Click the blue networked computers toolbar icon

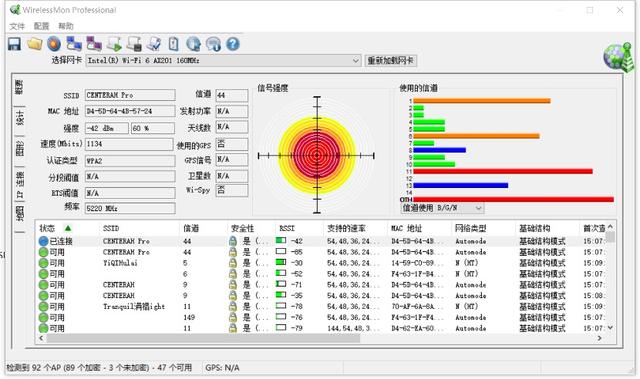pos(74,44)
